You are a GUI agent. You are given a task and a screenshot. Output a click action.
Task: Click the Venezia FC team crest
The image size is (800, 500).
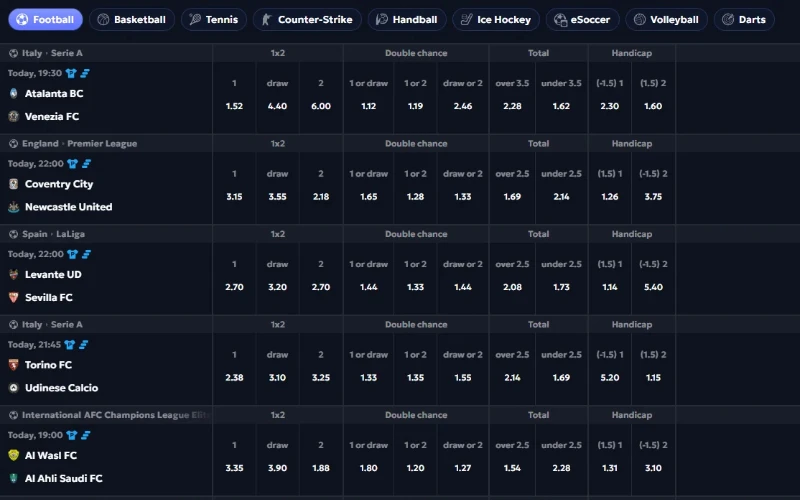click(x=14, y=116)
